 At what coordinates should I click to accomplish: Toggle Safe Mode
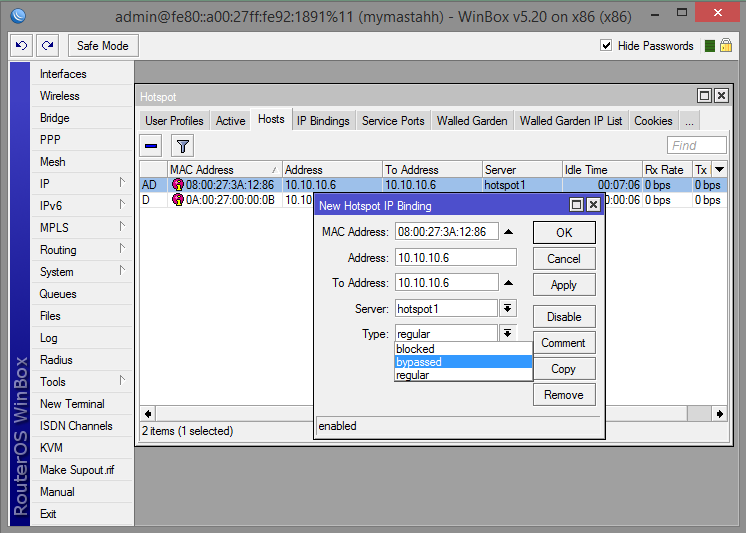103,46
